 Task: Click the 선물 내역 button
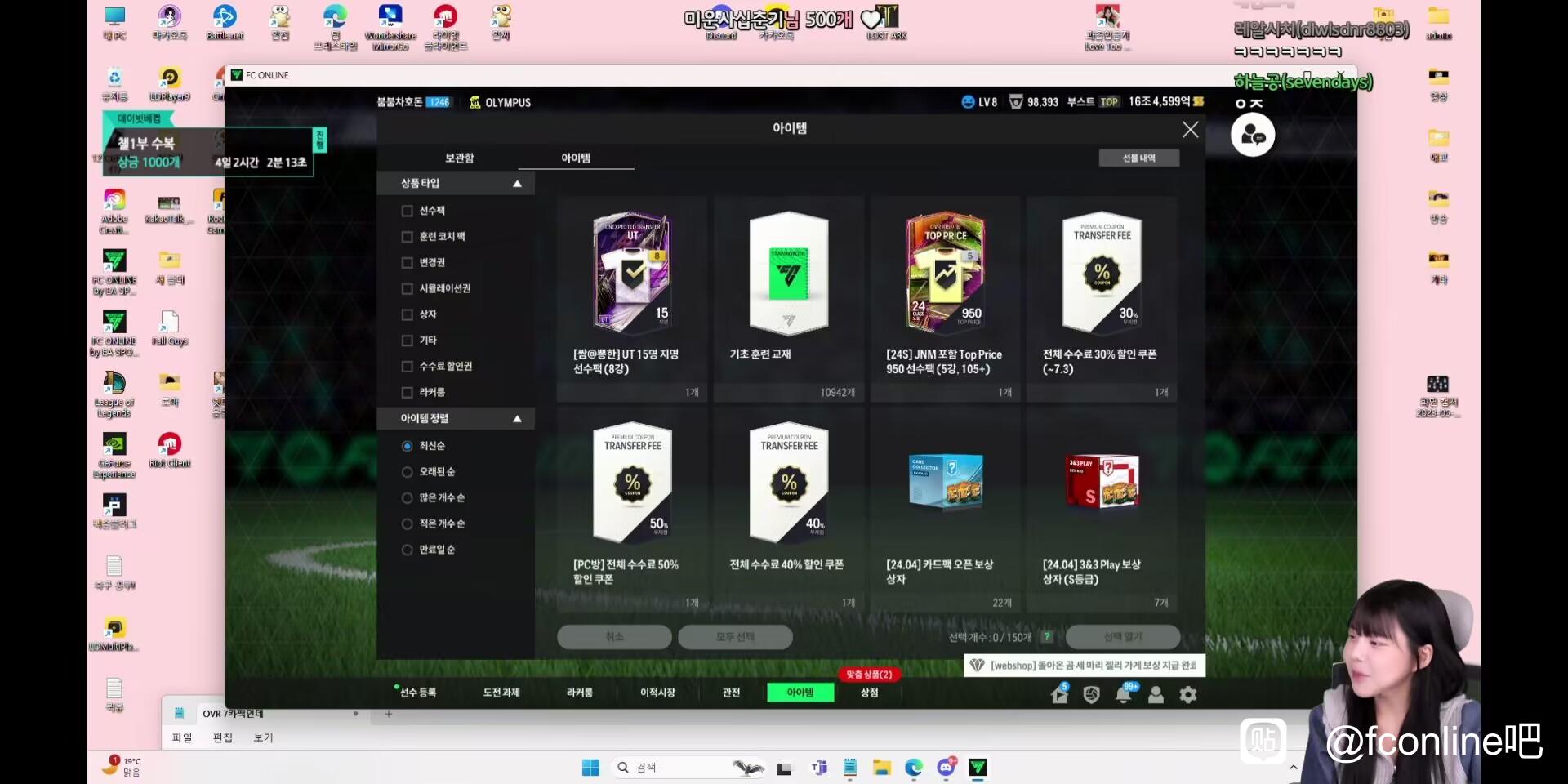1138,158
